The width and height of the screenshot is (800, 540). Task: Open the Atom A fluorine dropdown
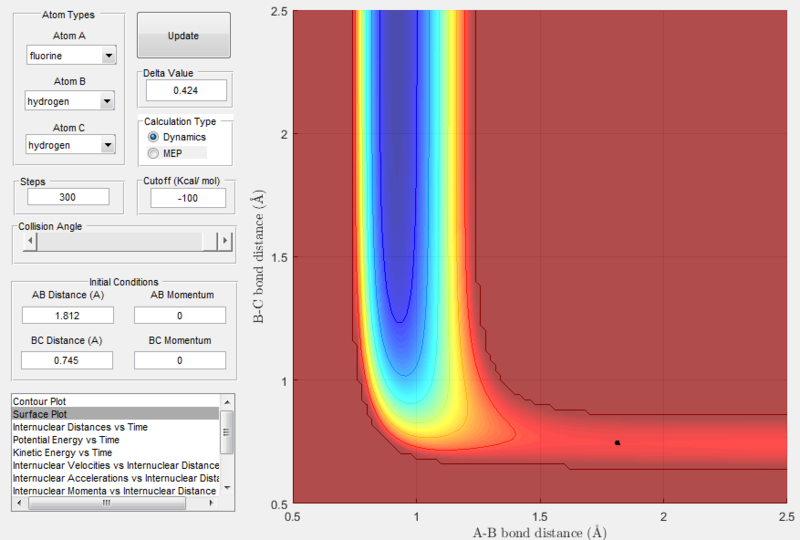(x=71, y=55)
